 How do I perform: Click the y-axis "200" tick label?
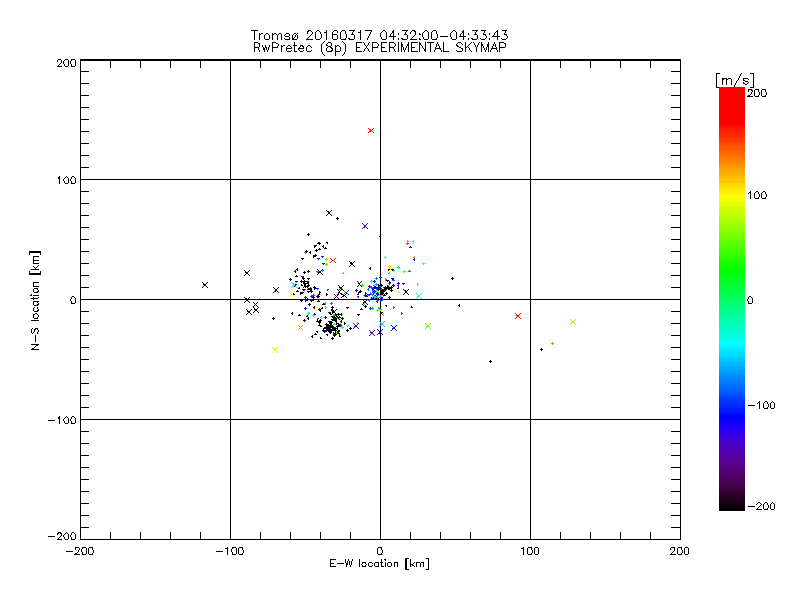tap(66, 63)
